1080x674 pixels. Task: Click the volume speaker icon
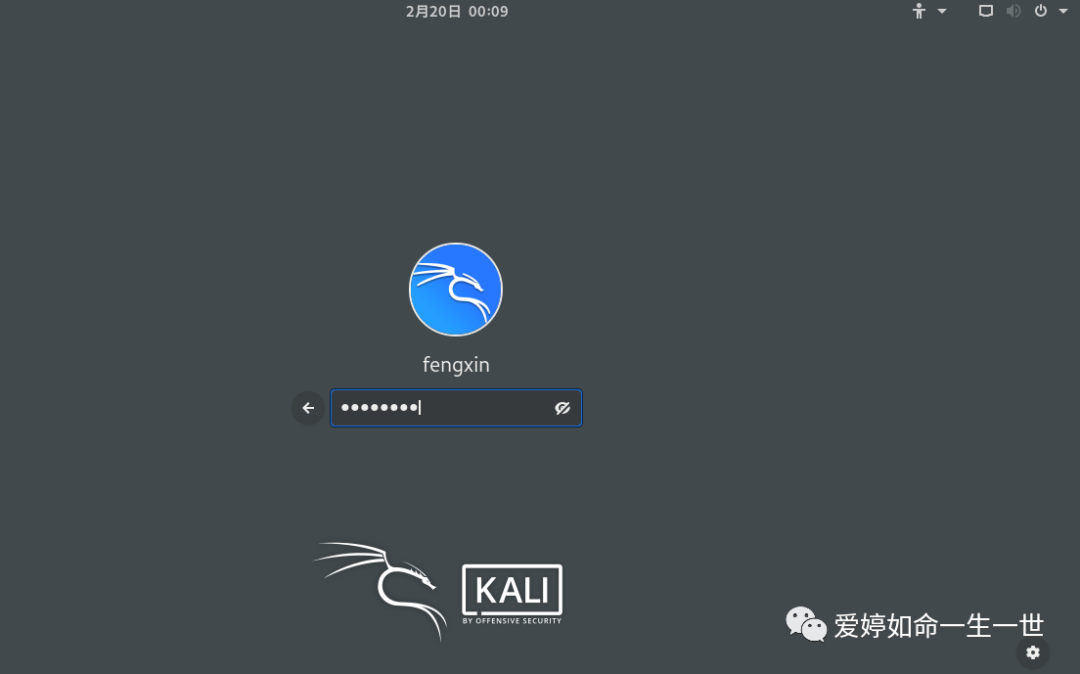[1013, 11]
